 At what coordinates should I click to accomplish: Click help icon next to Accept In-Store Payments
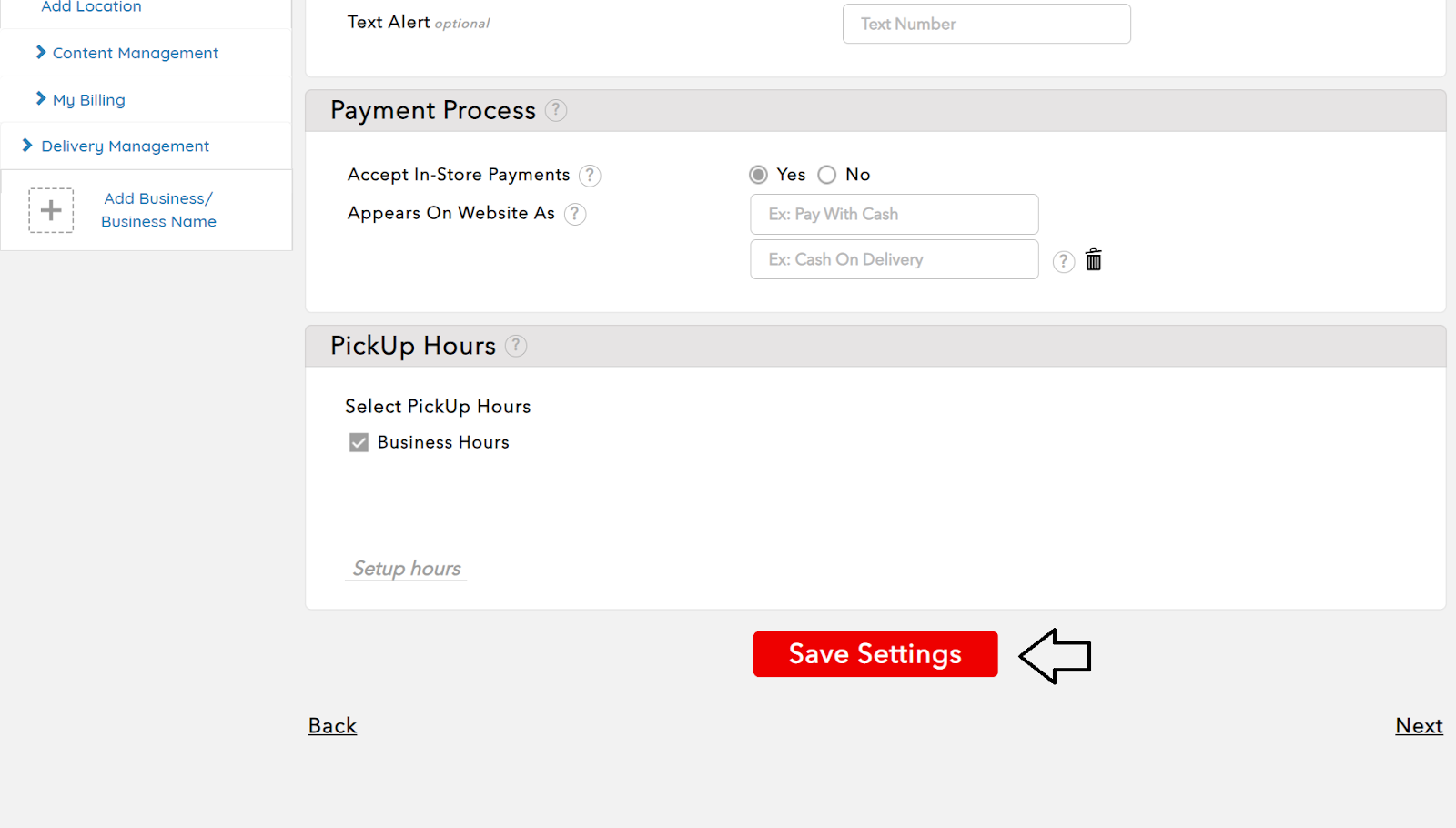tap(590, 175)
